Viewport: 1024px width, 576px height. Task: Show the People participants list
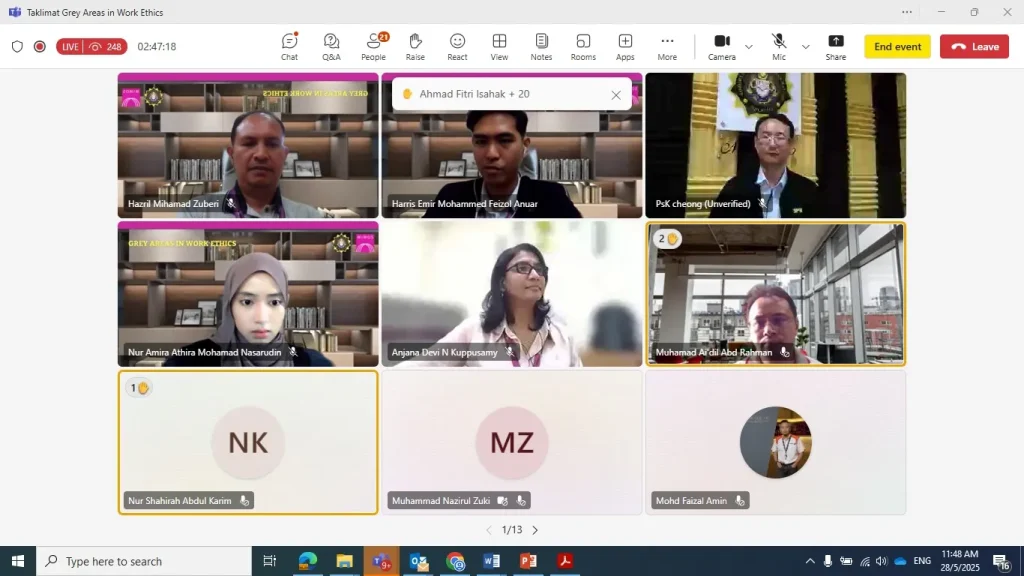click(x=374, y=46)
